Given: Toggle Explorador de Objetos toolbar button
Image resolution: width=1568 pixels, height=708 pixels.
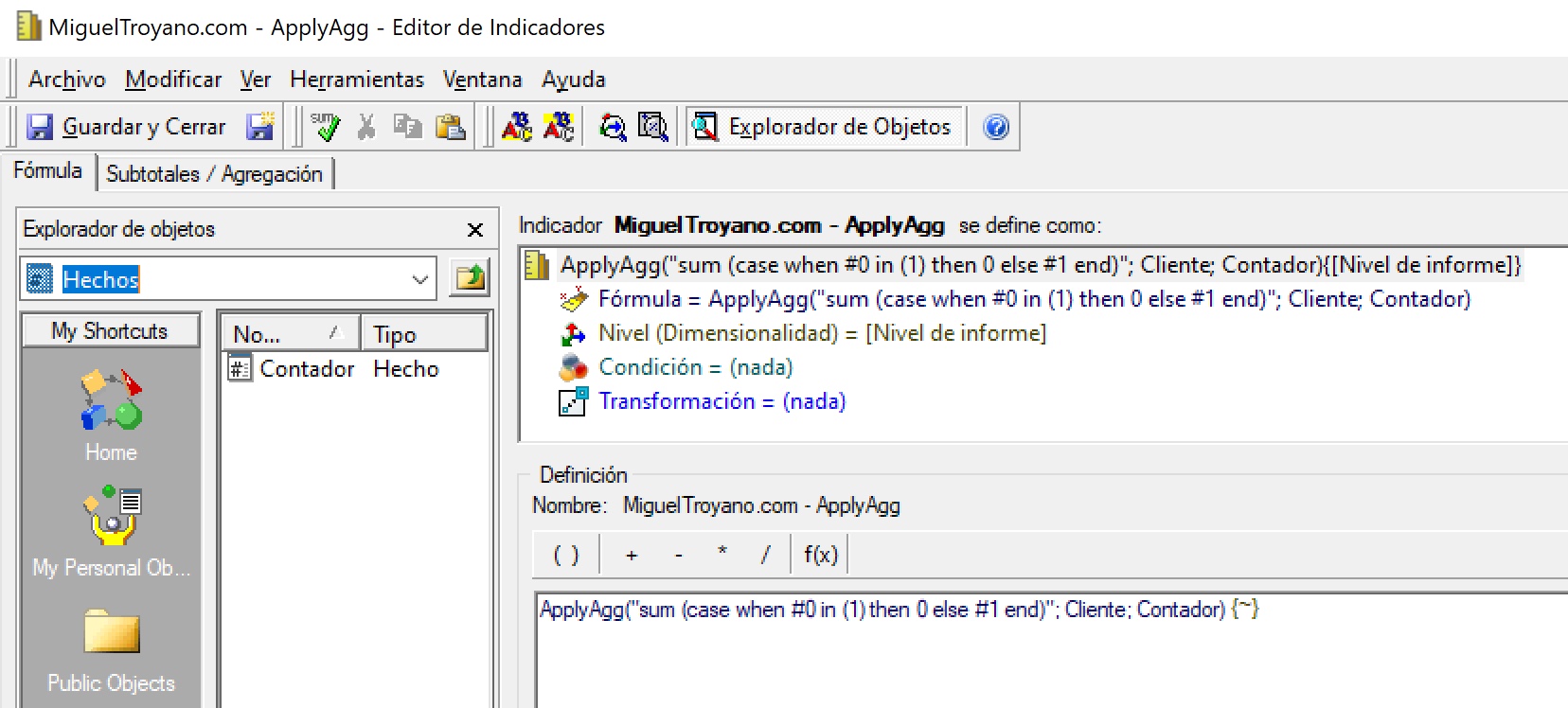Looking at the screenshot, I should coord(823,127).
